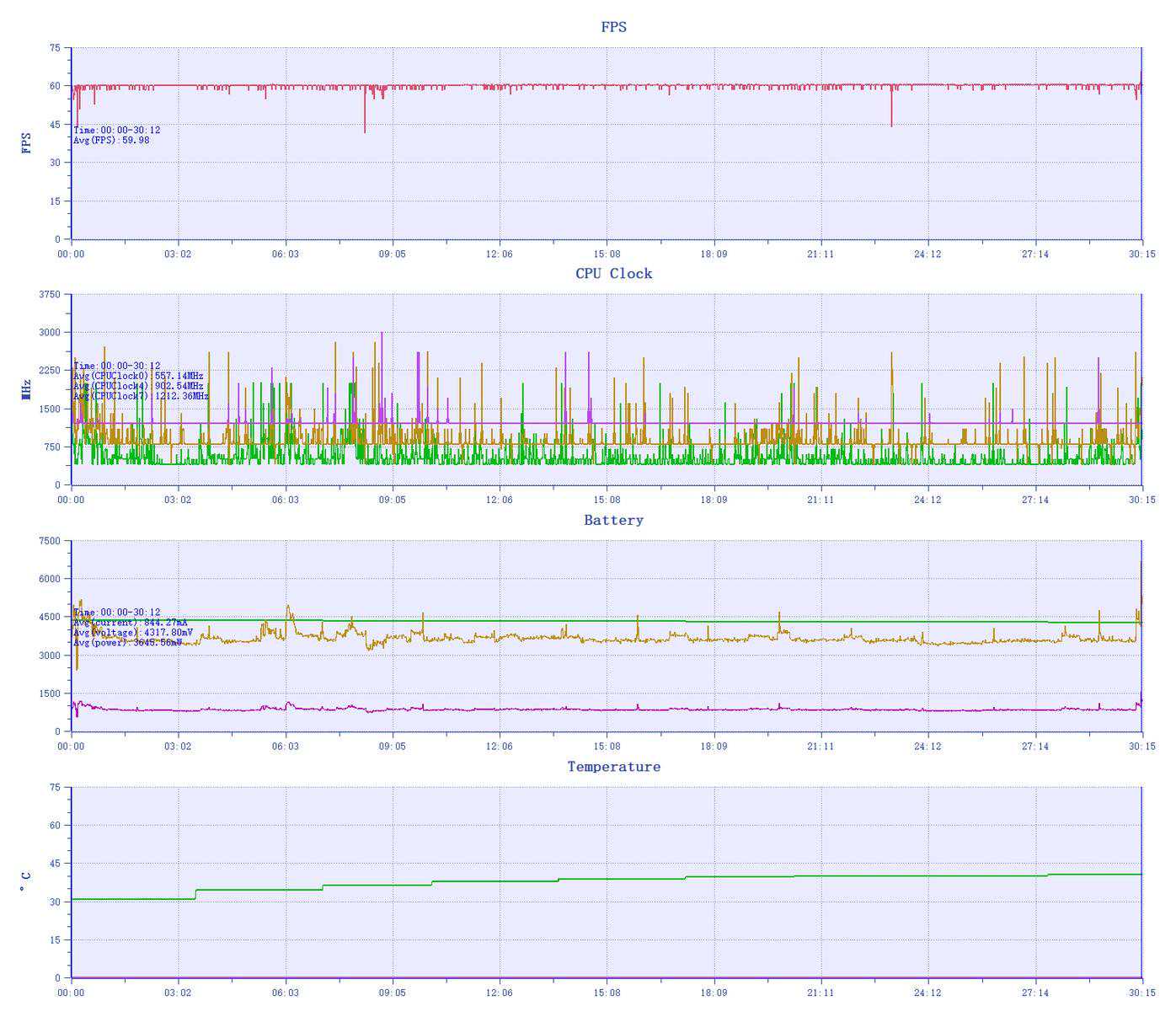Click the vertical FPS axis label
The height and width of the screenshot is (1017, 1176).
pos(26,142)
